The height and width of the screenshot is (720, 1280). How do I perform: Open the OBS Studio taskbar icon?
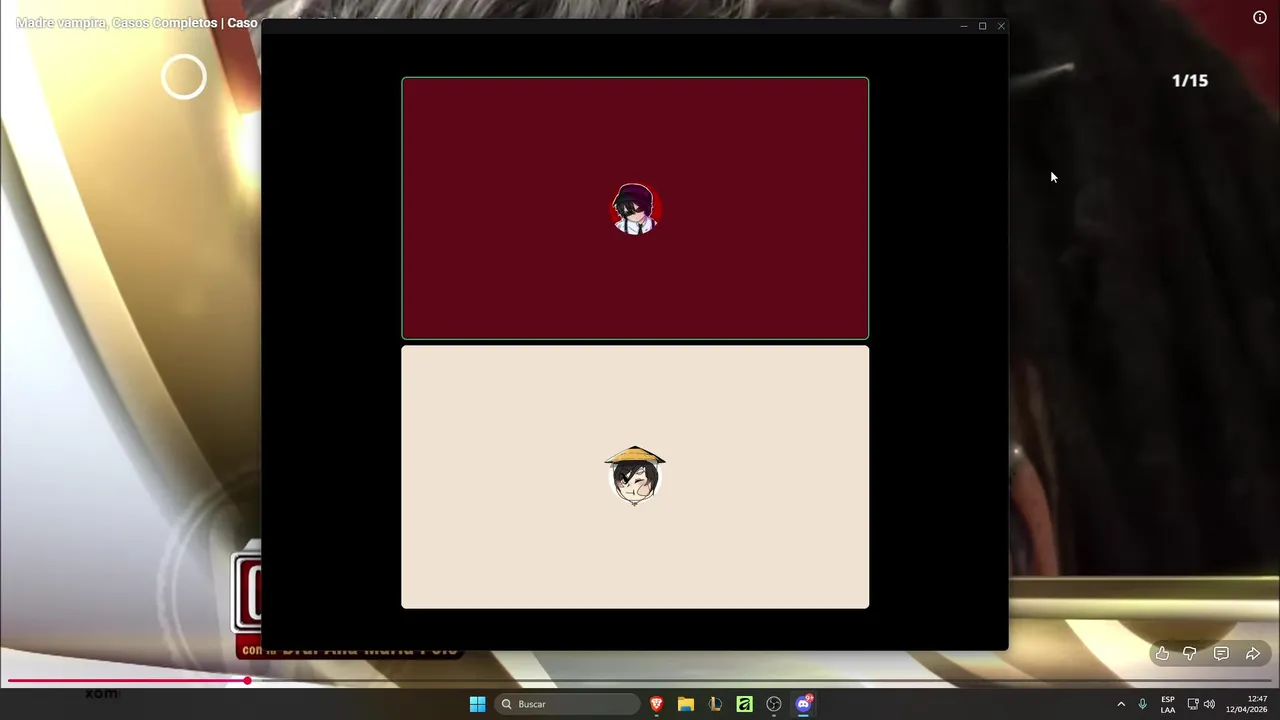point(774,704)
